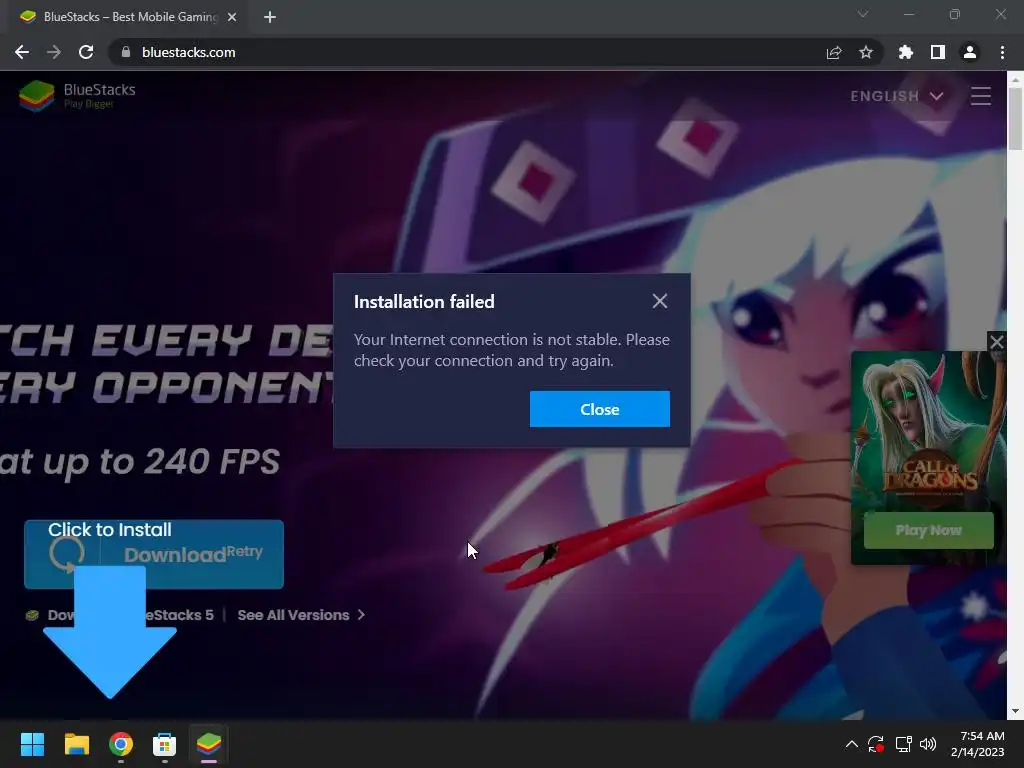Toggle the browser side panel
The width and height of the screenshot is (1024, 768).
pyautogui.click(x=938, y=52)
